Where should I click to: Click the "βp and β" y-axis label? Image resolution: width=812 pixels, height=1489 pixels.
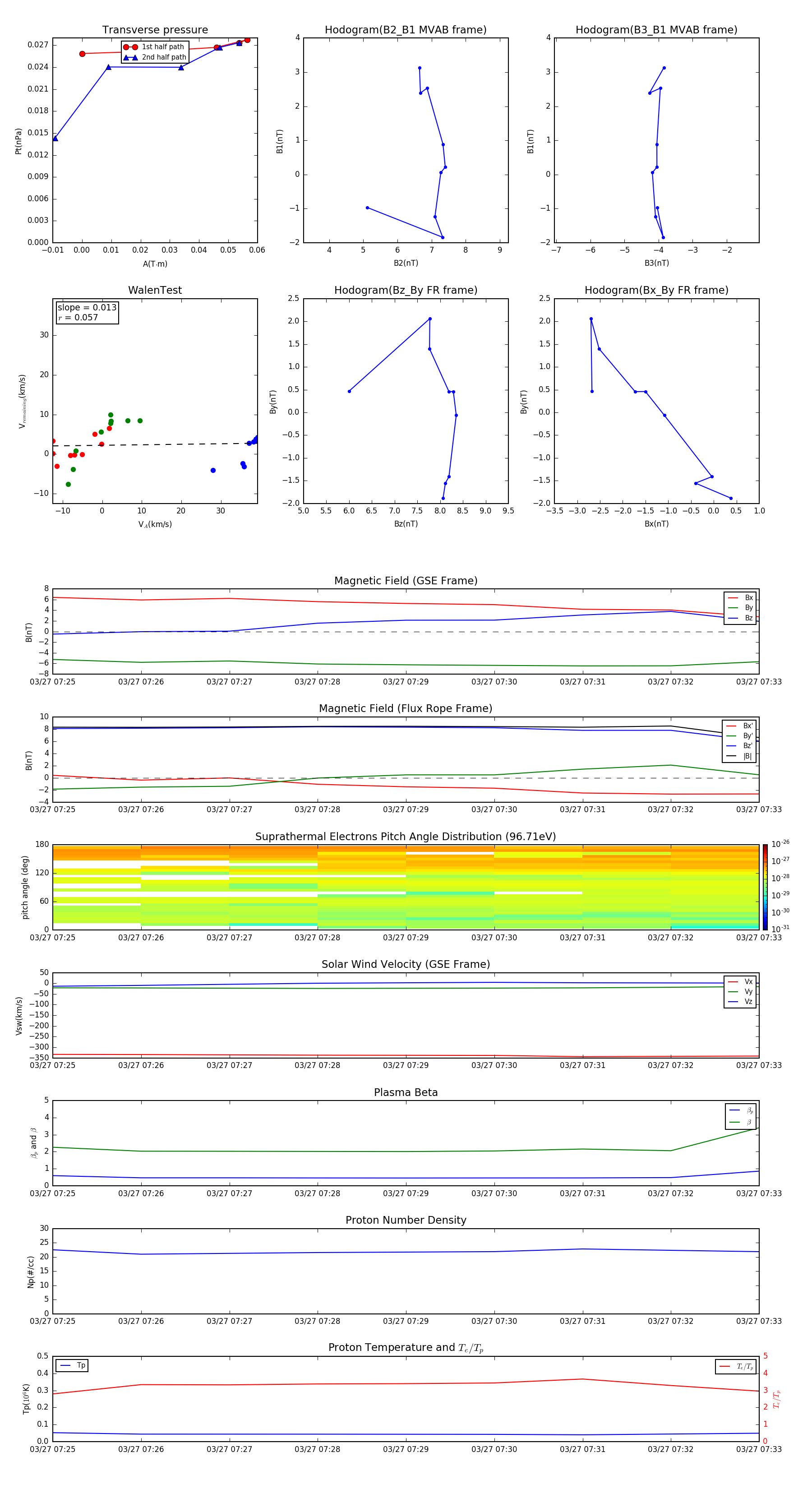point(33,1143)
